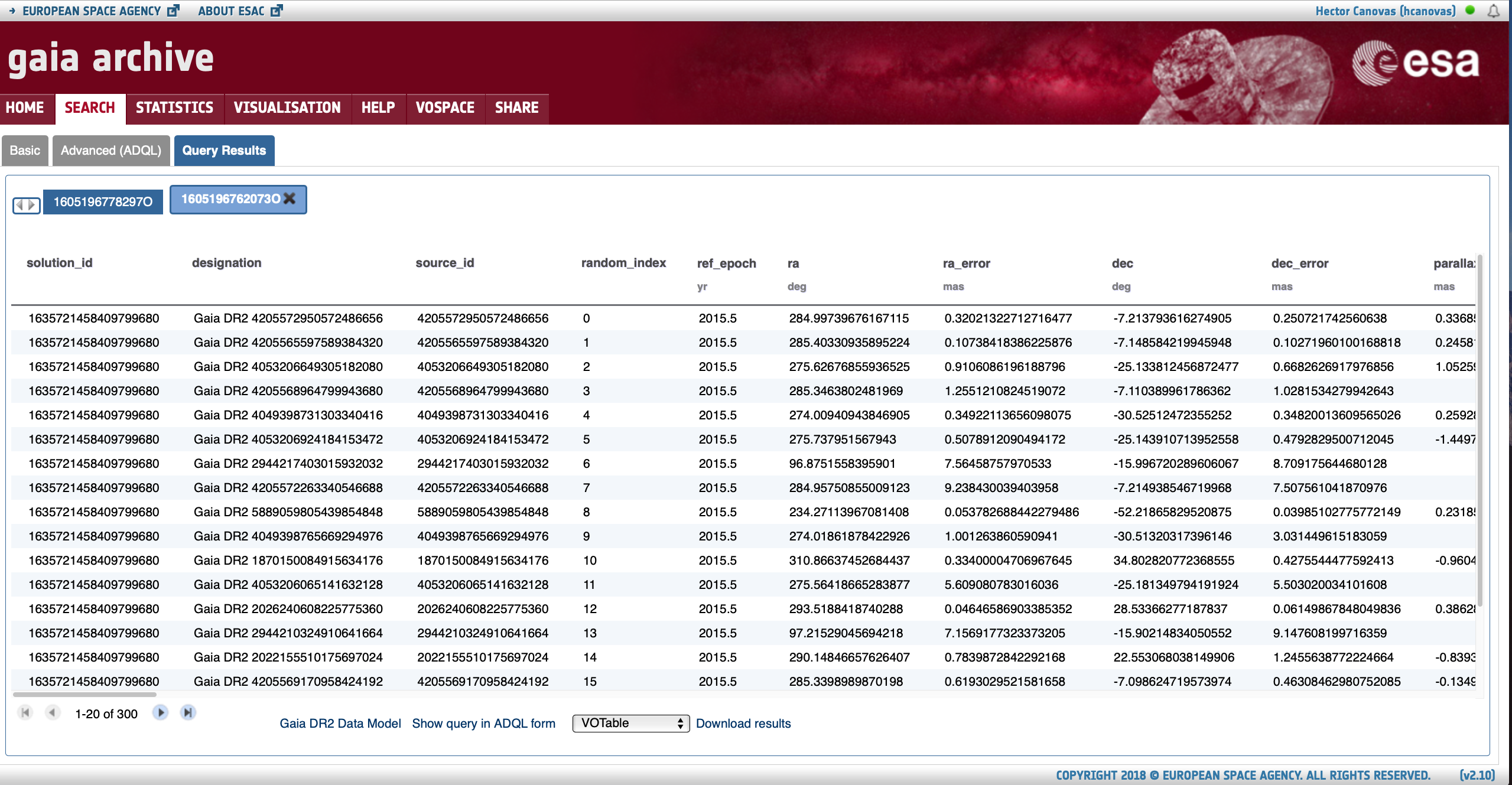Click the dec column header
The width and height of the screenshot is (1512, 785).
click(1123, 263)
